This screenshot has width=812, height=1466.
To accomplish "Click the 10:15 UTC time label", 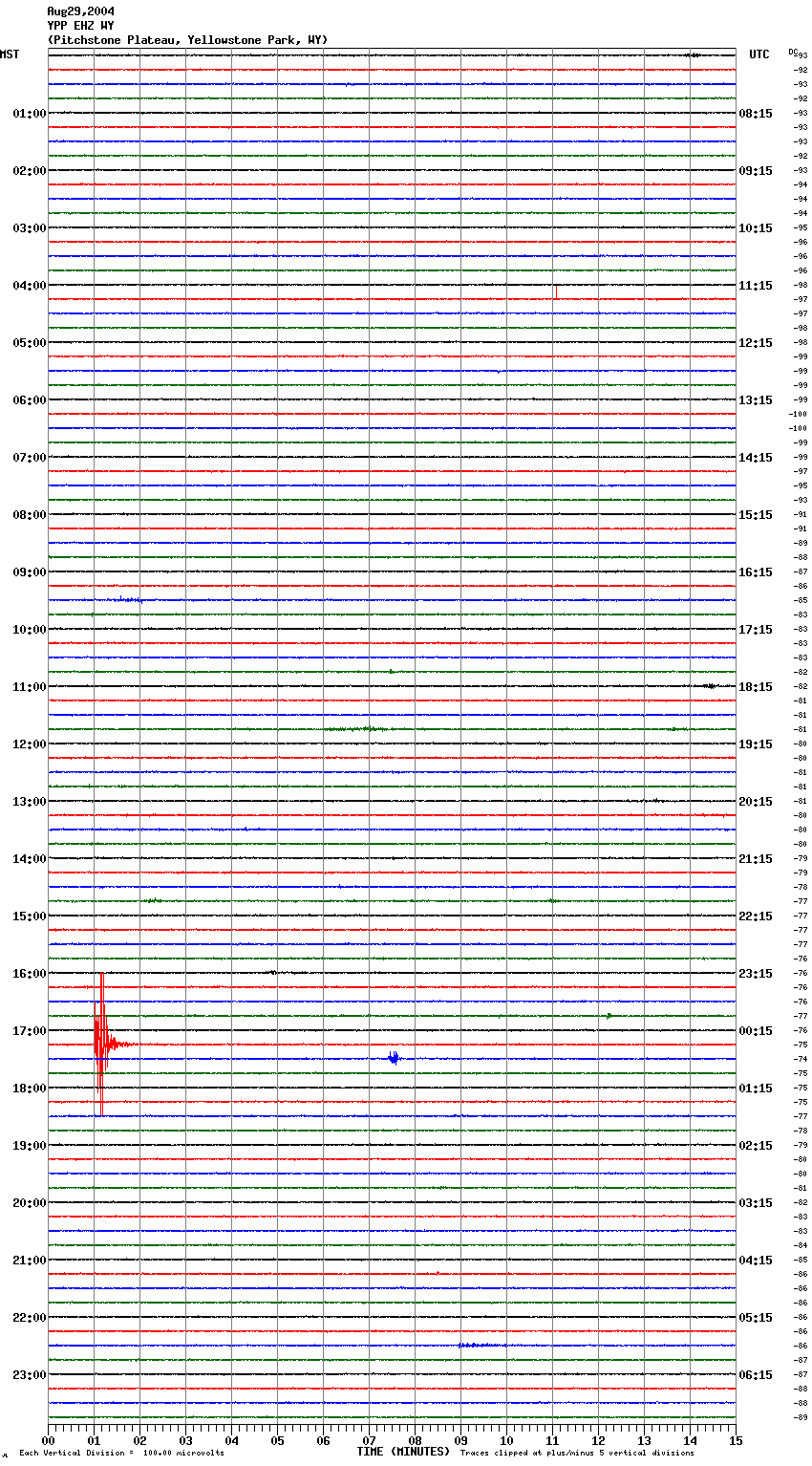I will (x=756, y=228).
